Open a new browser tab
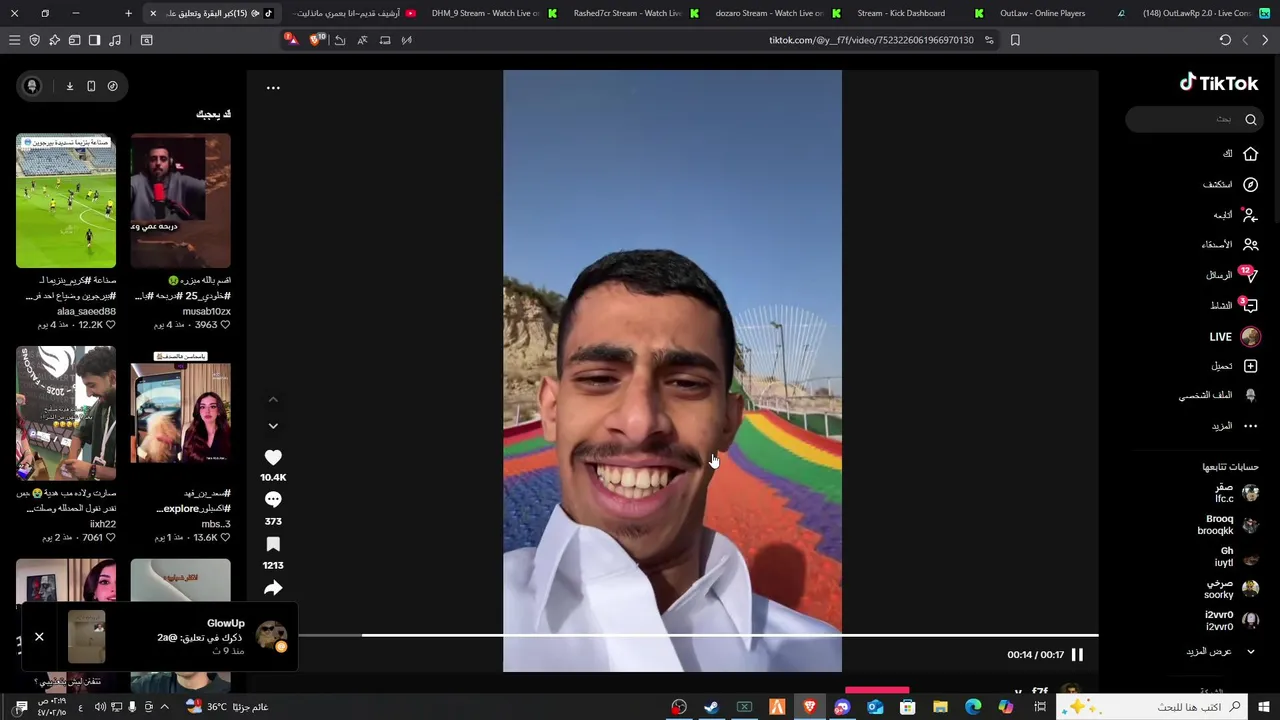 [x=128, y=13]
